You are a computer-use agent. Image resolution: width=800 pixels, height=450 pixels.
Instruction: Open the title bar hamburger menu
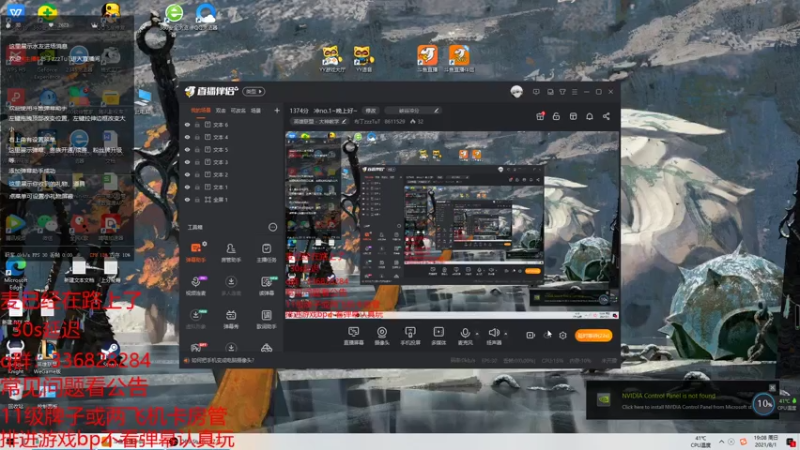click(574, 92)
